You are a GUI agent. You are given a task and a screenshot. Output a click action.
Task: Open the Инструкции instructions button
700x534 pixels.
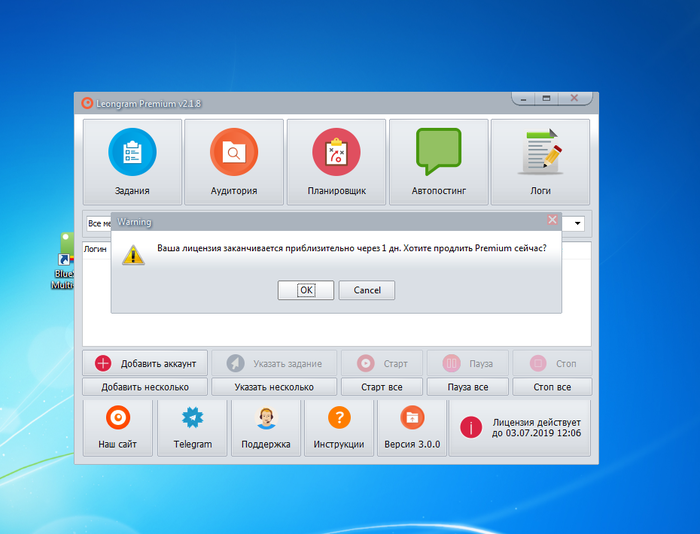(339, 427)
